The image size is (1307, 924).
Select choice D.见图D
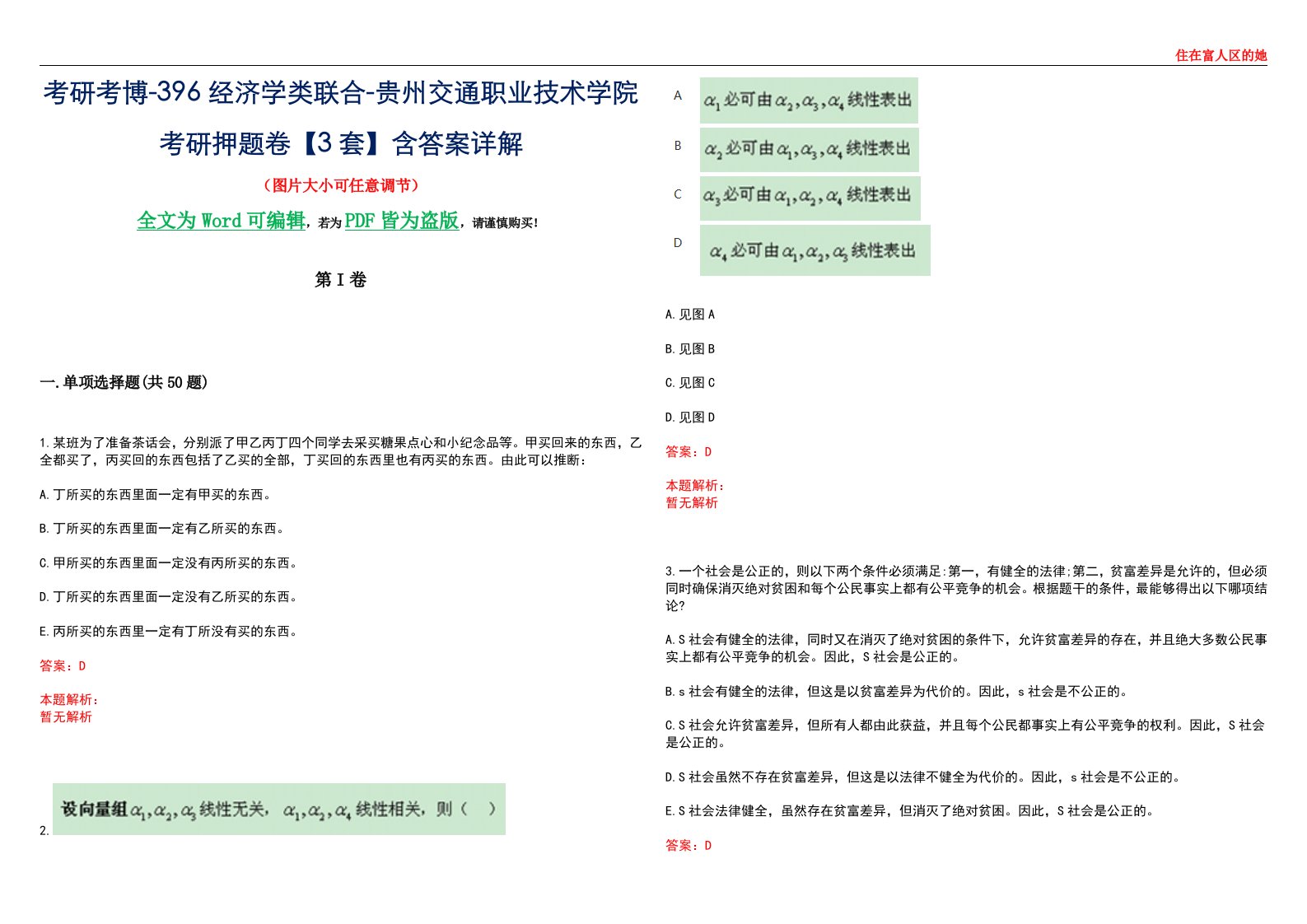pos(690,418)
